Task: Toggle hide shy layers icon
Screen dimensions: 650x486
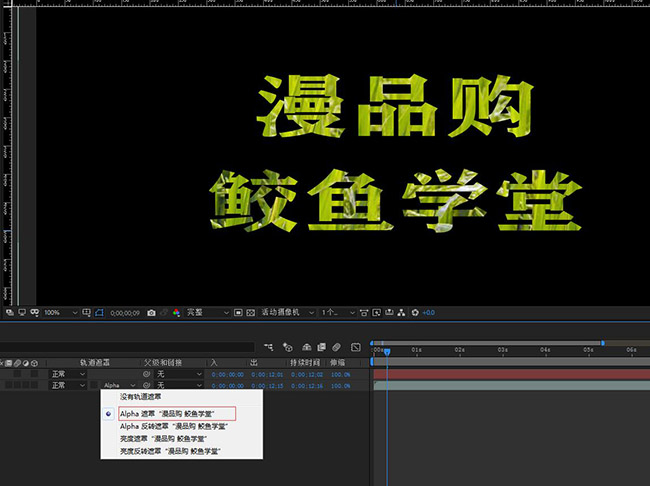Action: tap(306, 347)
